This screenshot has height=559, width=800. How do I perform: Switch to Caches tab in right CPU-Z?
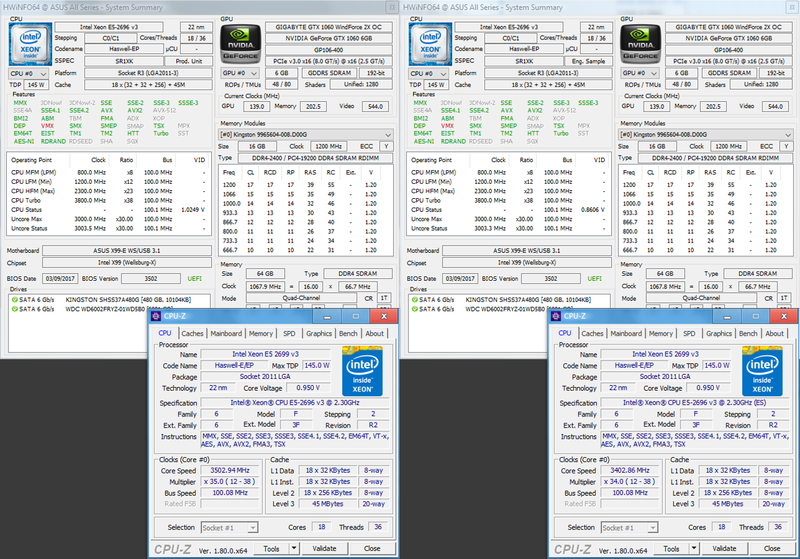tap(592, 334)
